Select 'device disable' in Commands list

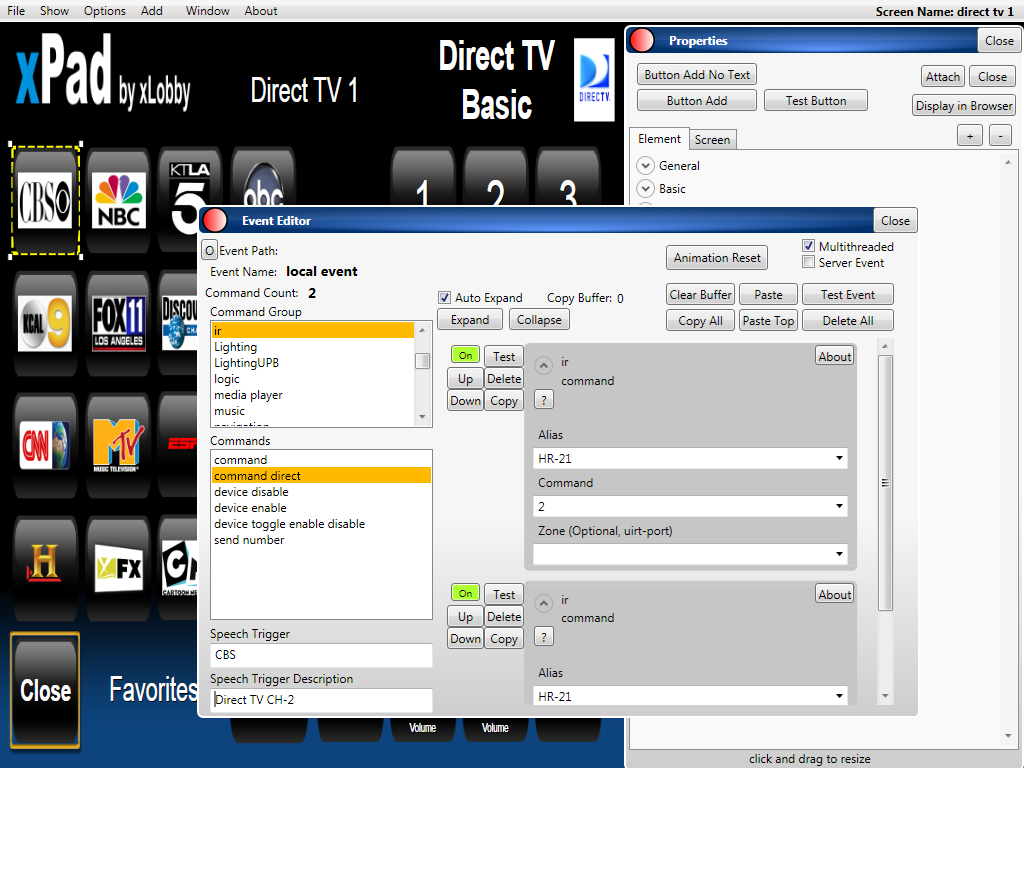(x=321, y=492)
